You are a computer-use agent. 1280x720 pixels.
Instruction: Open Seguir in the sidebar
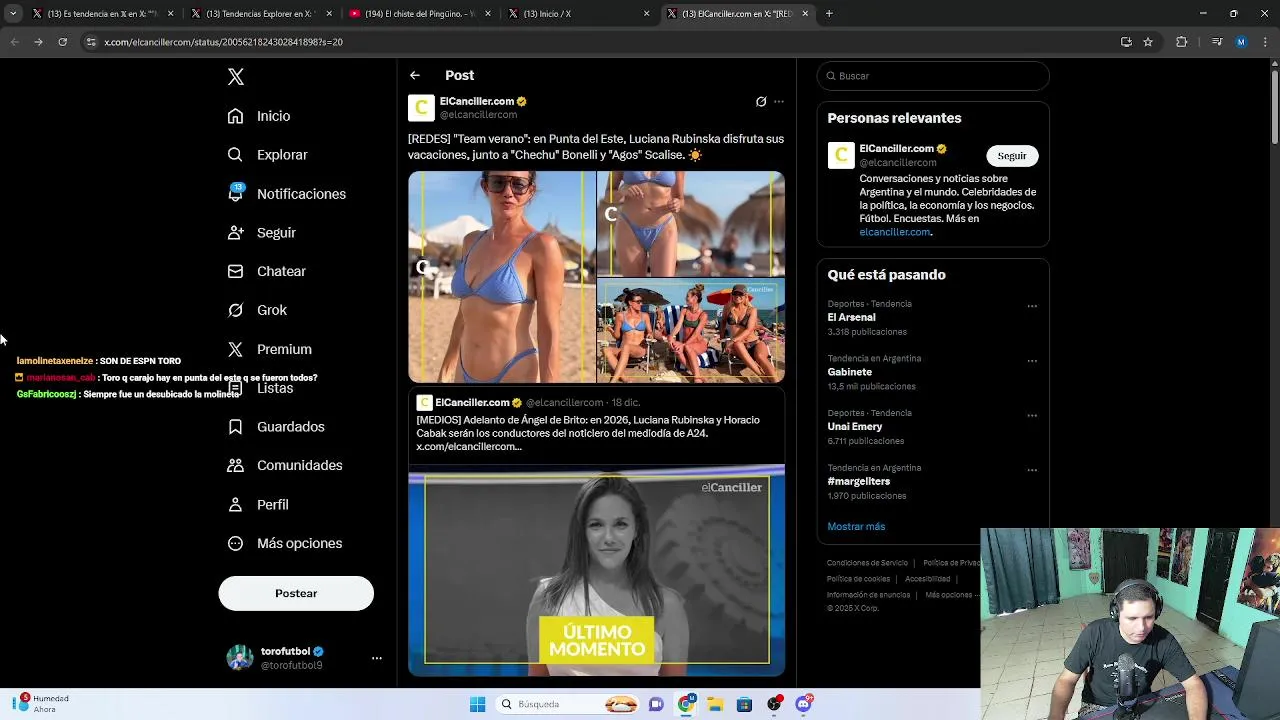[262, 233]
